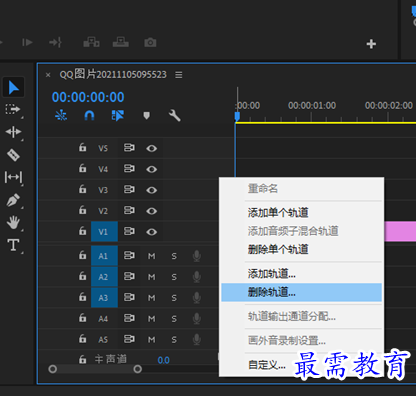
Task: Toggle A1 track targeting
Action: click(x=104, y=256)
